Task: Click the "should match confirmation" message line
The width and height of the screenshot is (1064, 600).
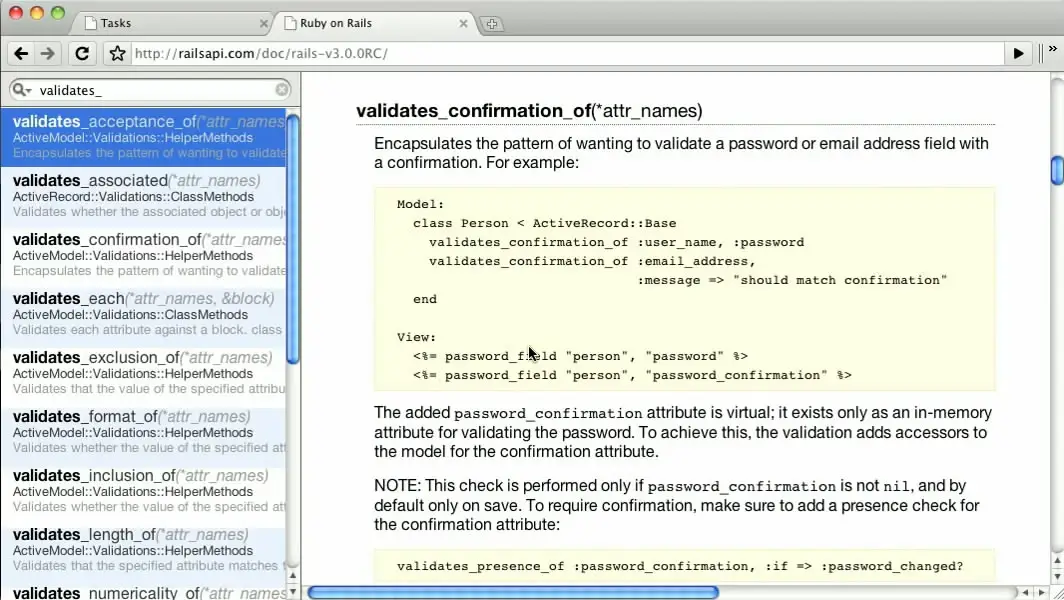Action: pyautogui.click(x=792, y=280)
